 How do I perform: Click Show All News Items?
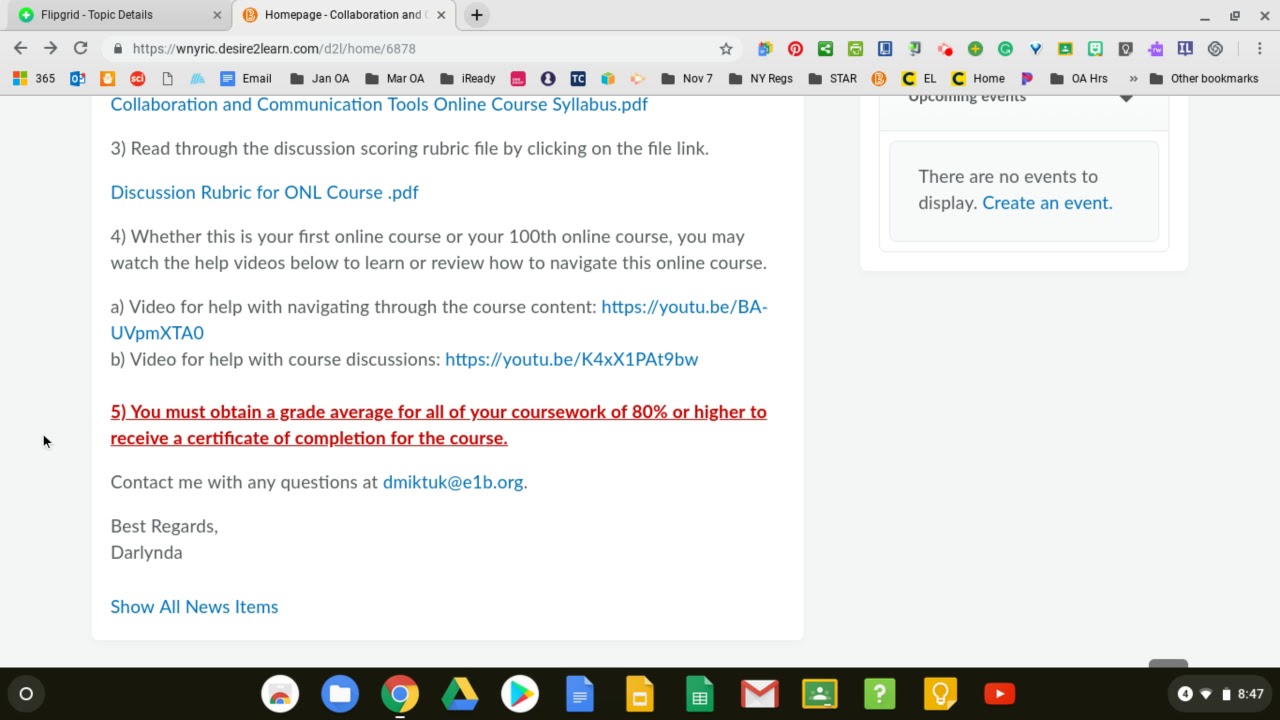(x=194, y=607)
